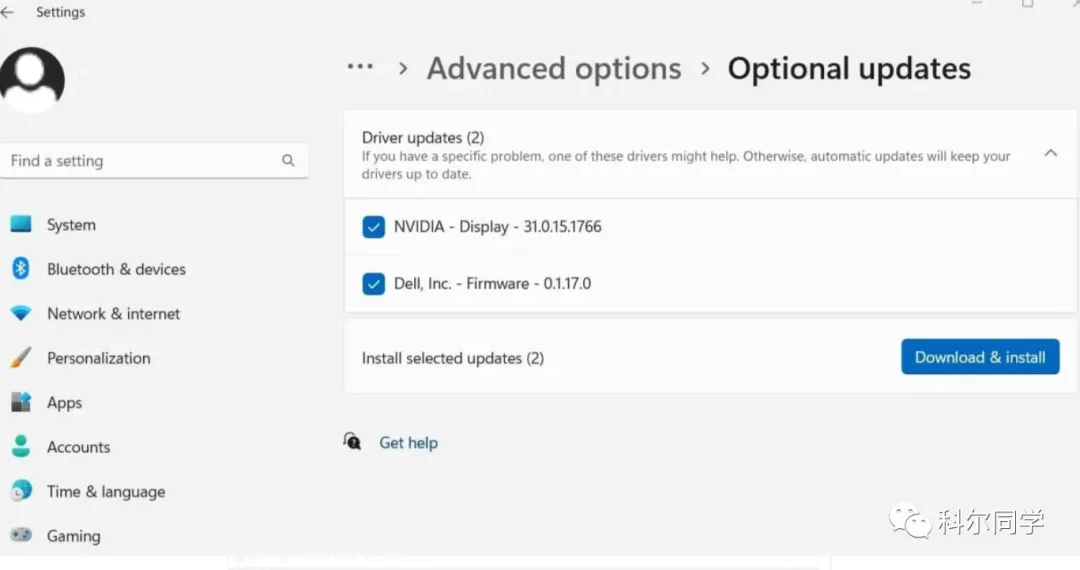Click the search magnifier icon
The width and height of the screenshot is (1080, 570).
[x=288, y=161]
